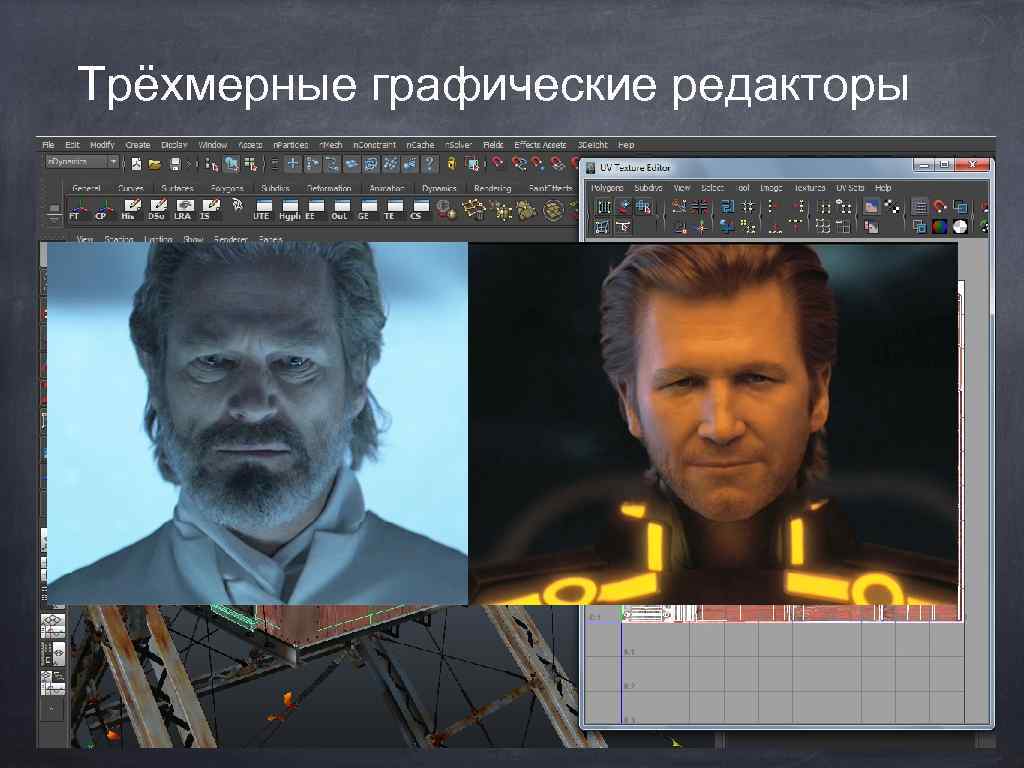Switch to the Dynamics shelf tab
Screen dimensions: 1024x768
(x=440, y=188)
